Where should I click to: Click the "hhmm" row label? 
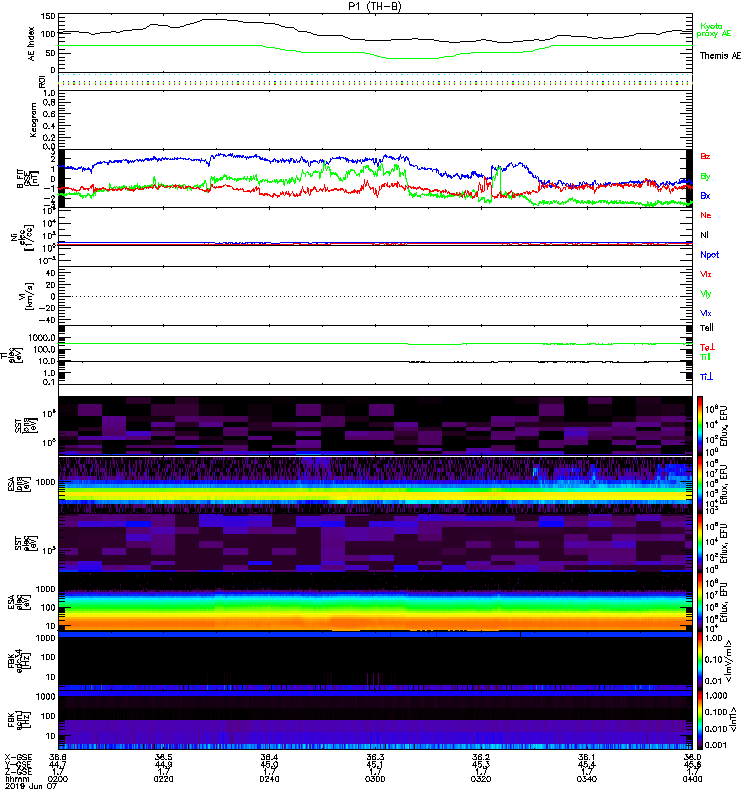(x=16, y=779)
